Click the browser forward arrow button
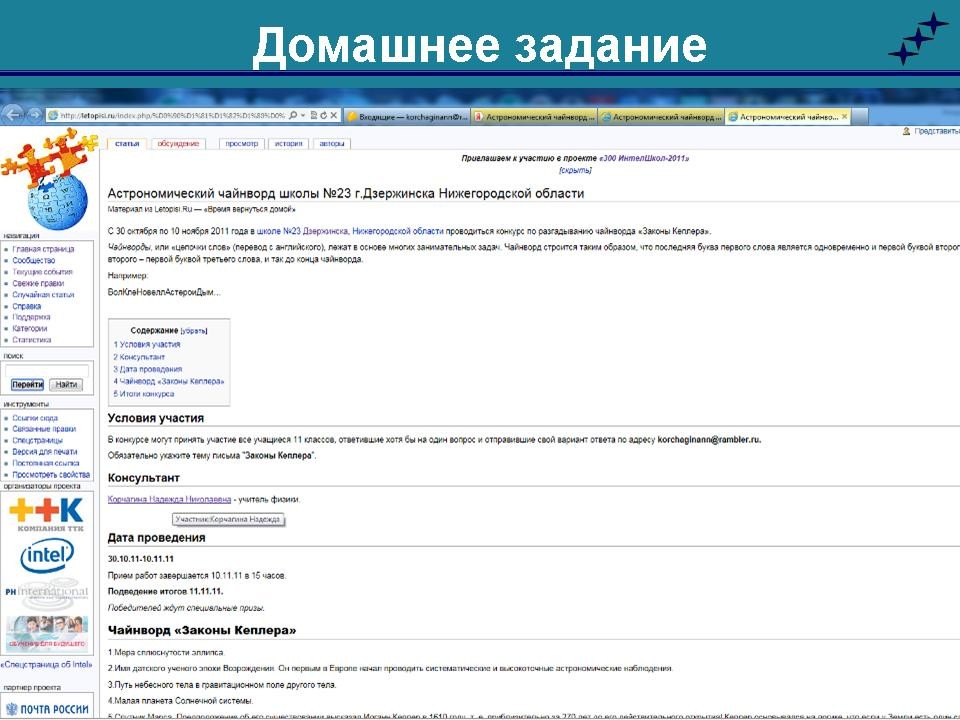 pos(32,115)
